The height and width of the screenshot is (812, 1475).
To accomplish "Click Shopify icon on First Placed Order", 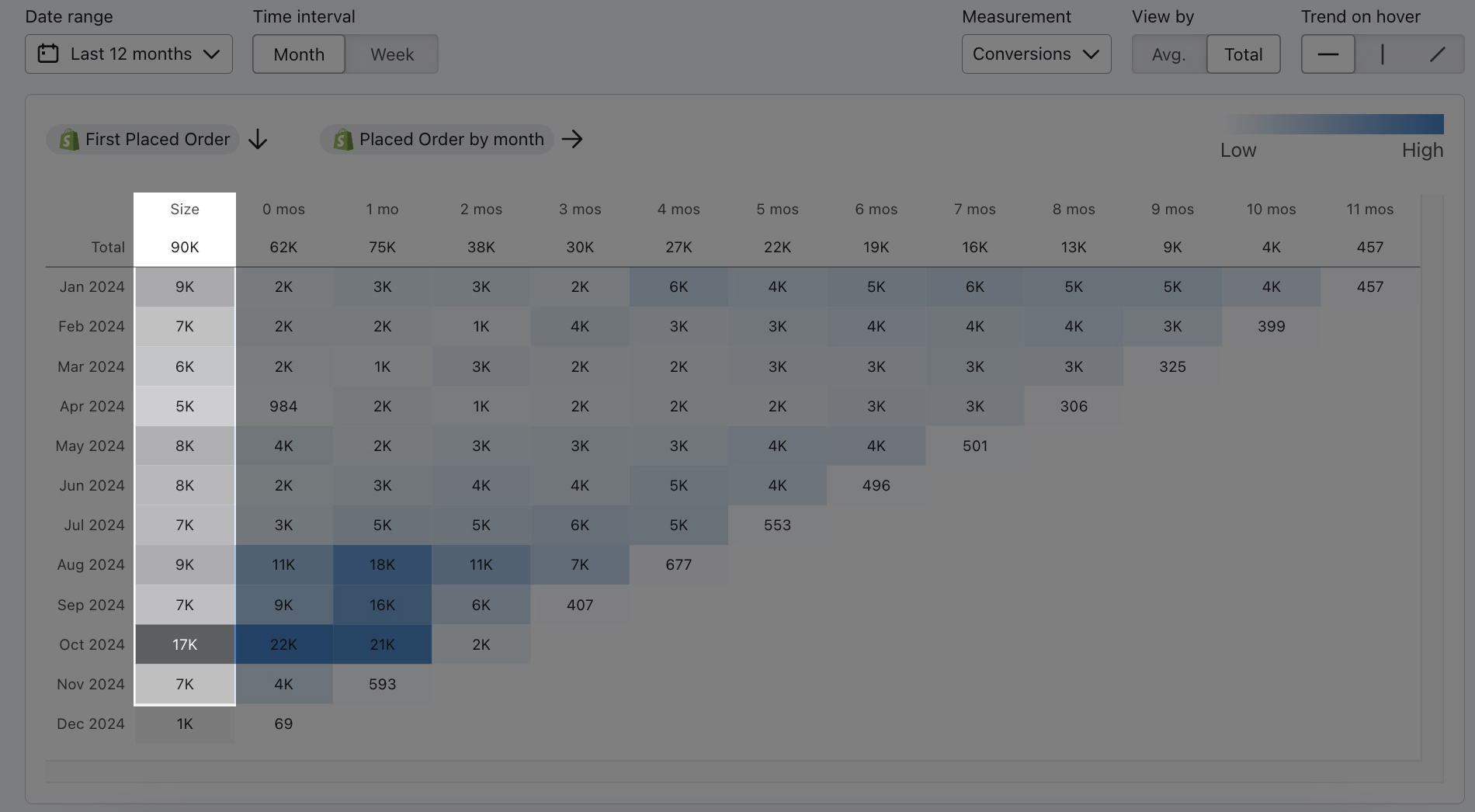I will (x=69, y=140).
